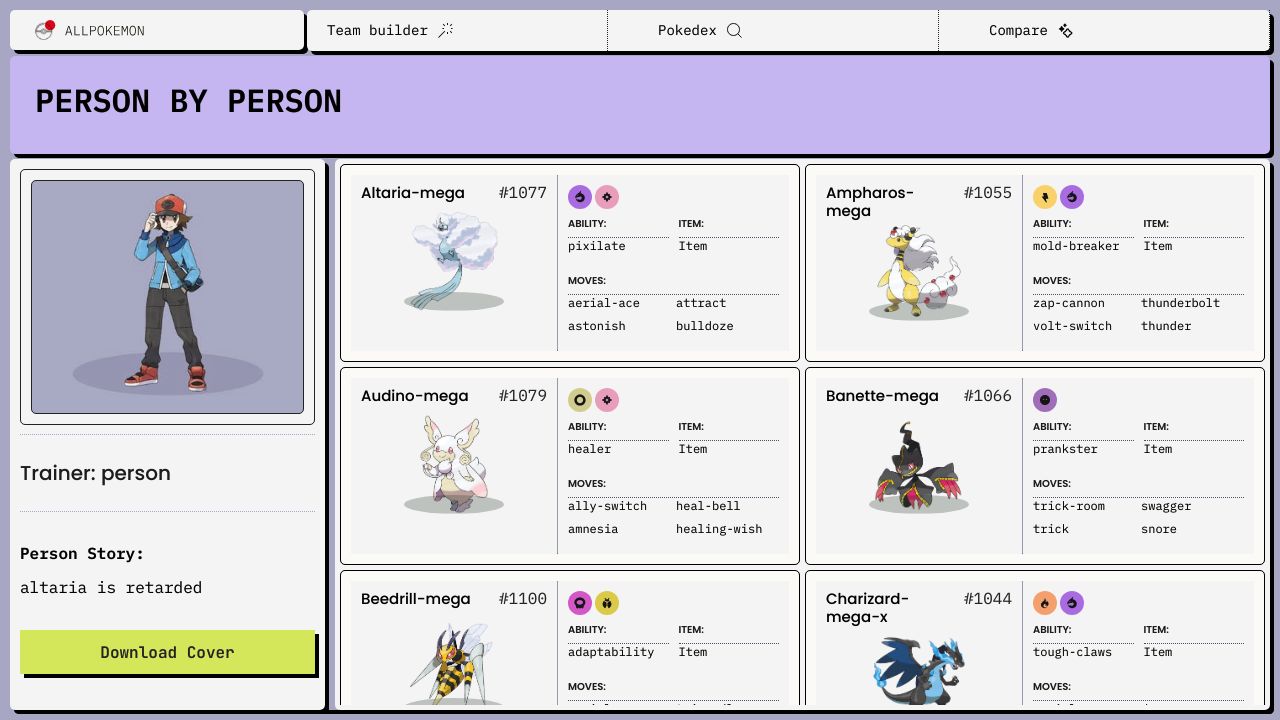Click the pixilate ability on Altaria-mega
The image size is (1280, 720).
pos(597,246)
